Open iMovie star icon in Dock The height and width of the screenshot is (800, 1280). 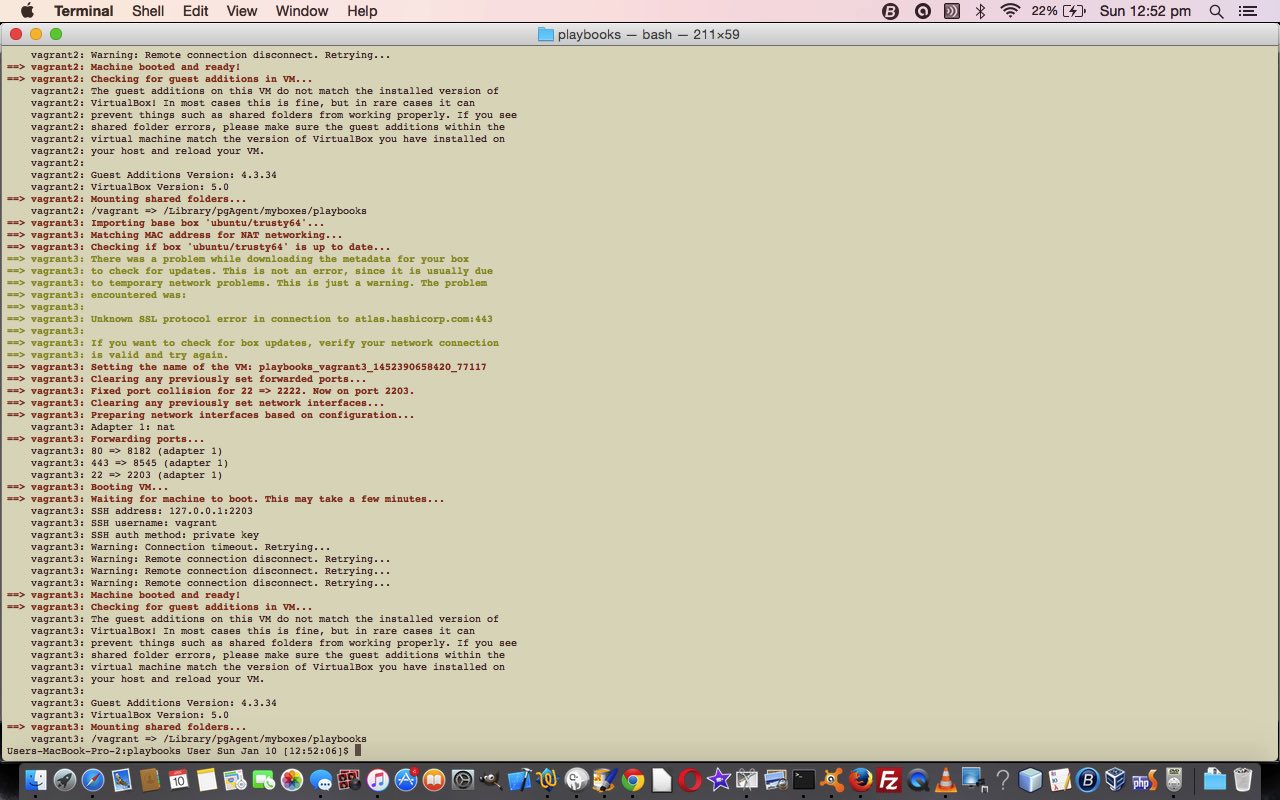click(x=718, y=780)
